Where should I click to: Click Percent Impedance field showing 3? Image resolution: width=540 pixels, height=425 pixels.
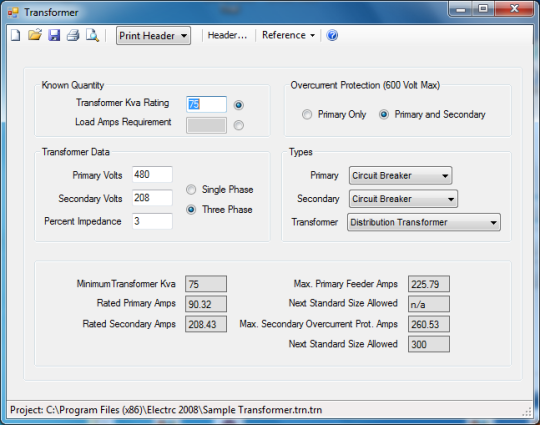(152, 221)
